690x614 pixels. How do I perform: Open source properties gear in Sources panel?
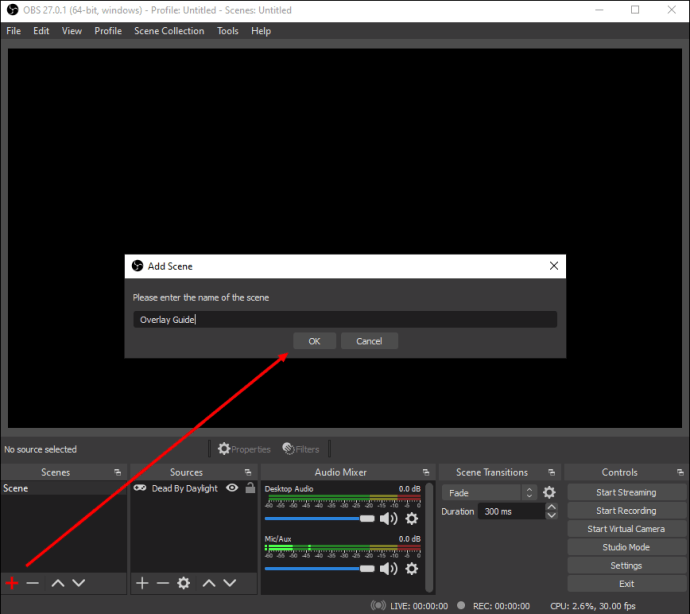(183, 583)
